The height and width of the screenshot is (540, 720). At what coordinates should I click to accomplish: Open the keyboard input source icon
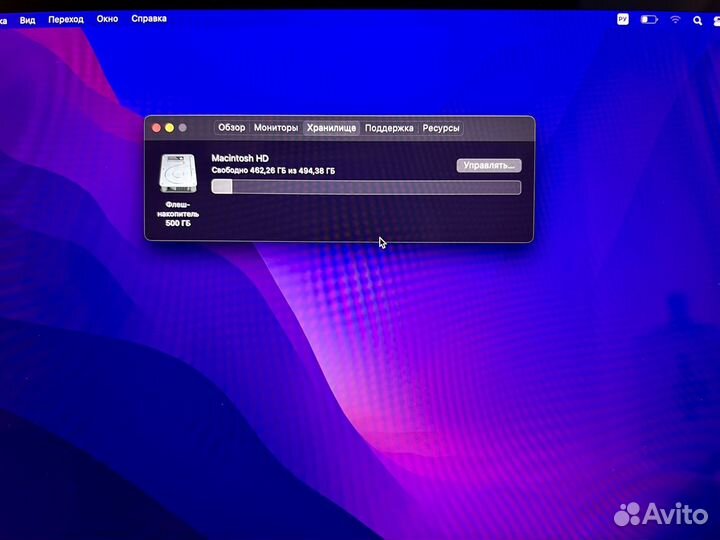pyautogui.click(x=623, y=19)
